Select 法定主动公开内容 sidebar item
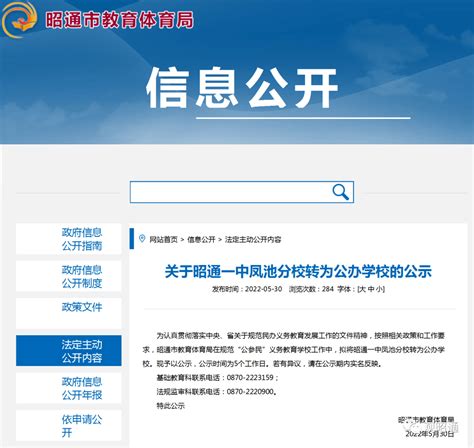Viewport: 474px width, 448px height. pos(69,351)
